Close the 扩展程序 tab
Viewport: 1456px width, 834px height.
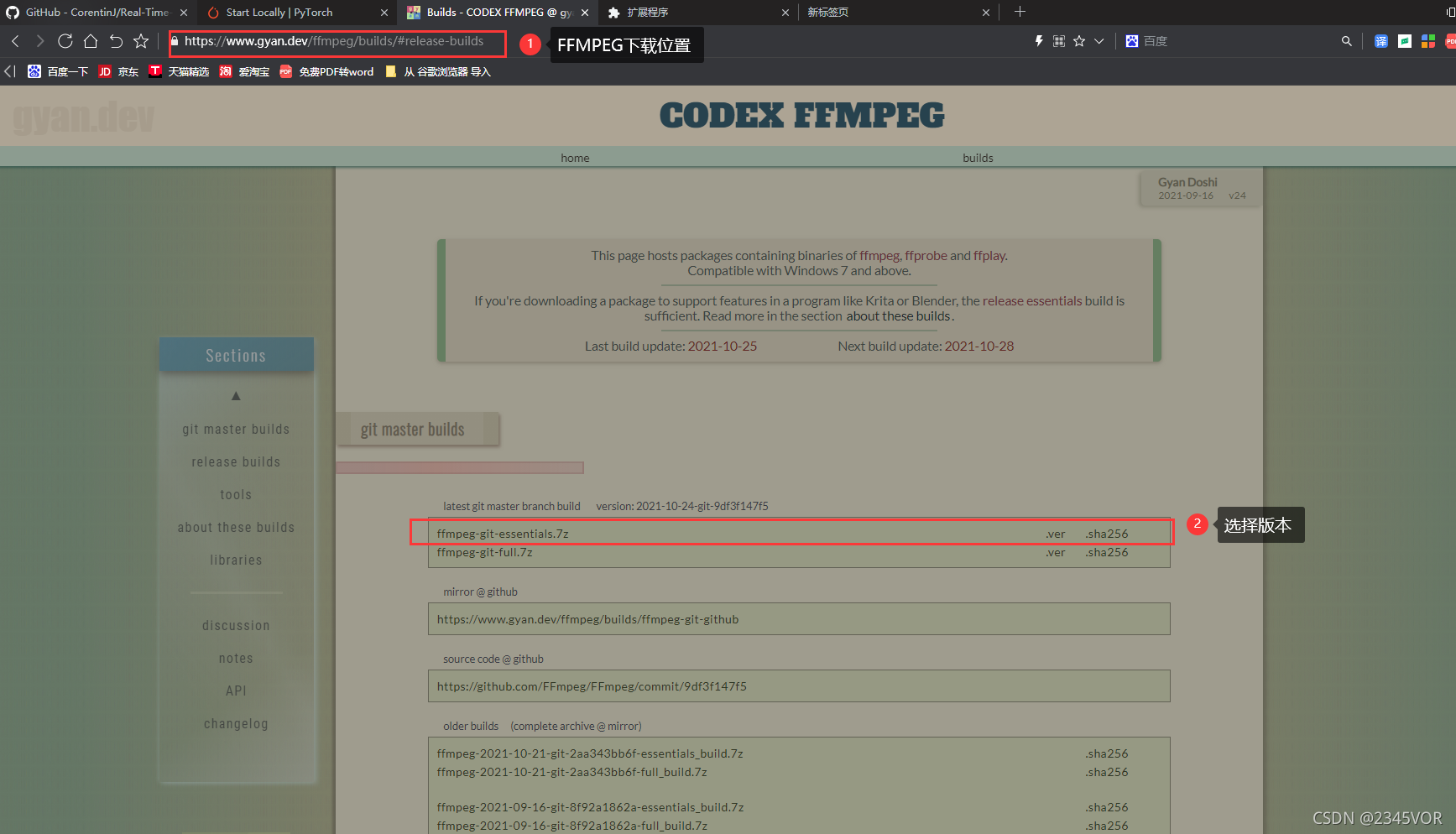pyautogui.click(x=785, y=13)
